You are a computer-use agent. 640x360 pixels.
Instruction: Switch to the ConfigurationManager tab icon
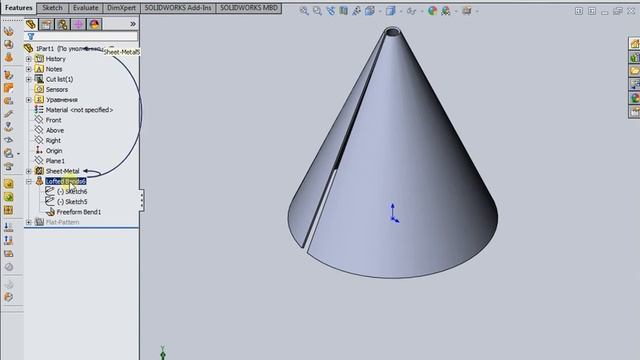[62, 24]
